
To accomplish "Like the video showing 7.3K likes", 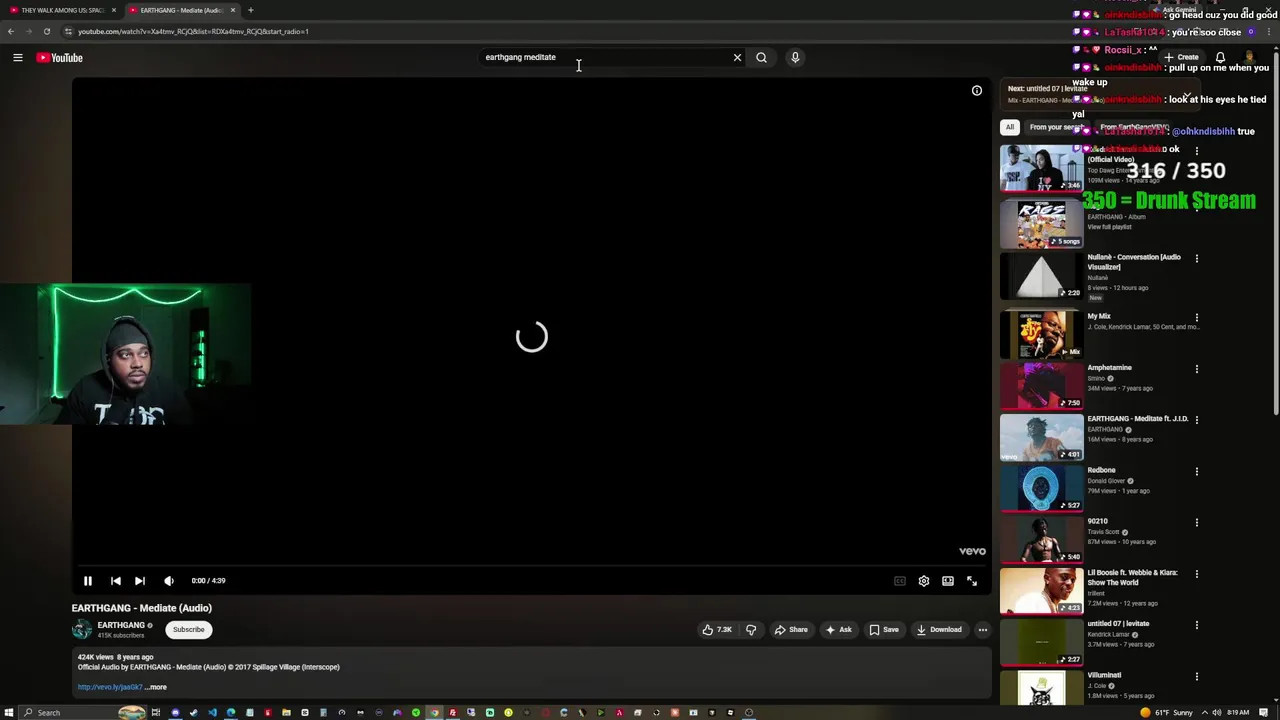I will click(717, 629).
